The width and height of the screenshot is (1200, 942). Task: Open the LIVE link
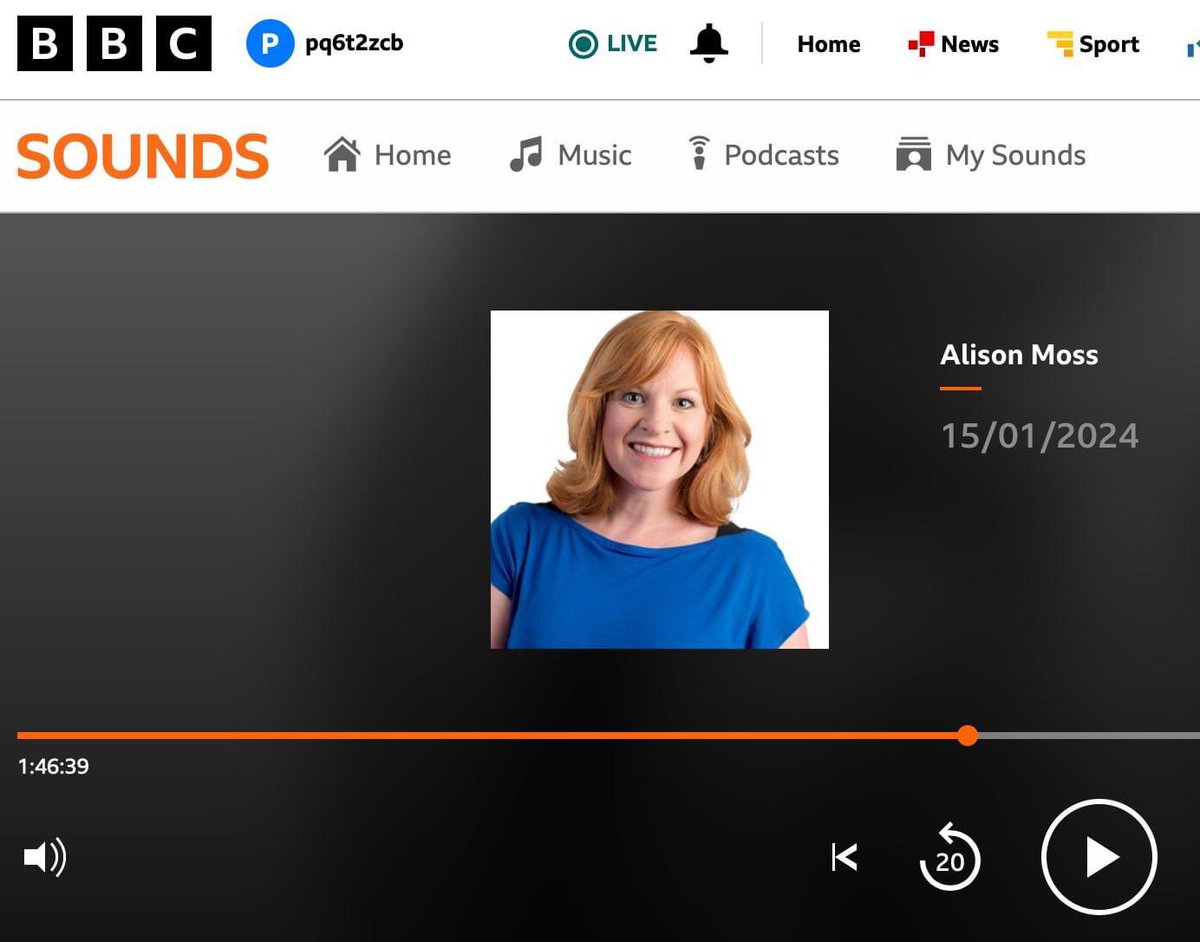point(612,44)
